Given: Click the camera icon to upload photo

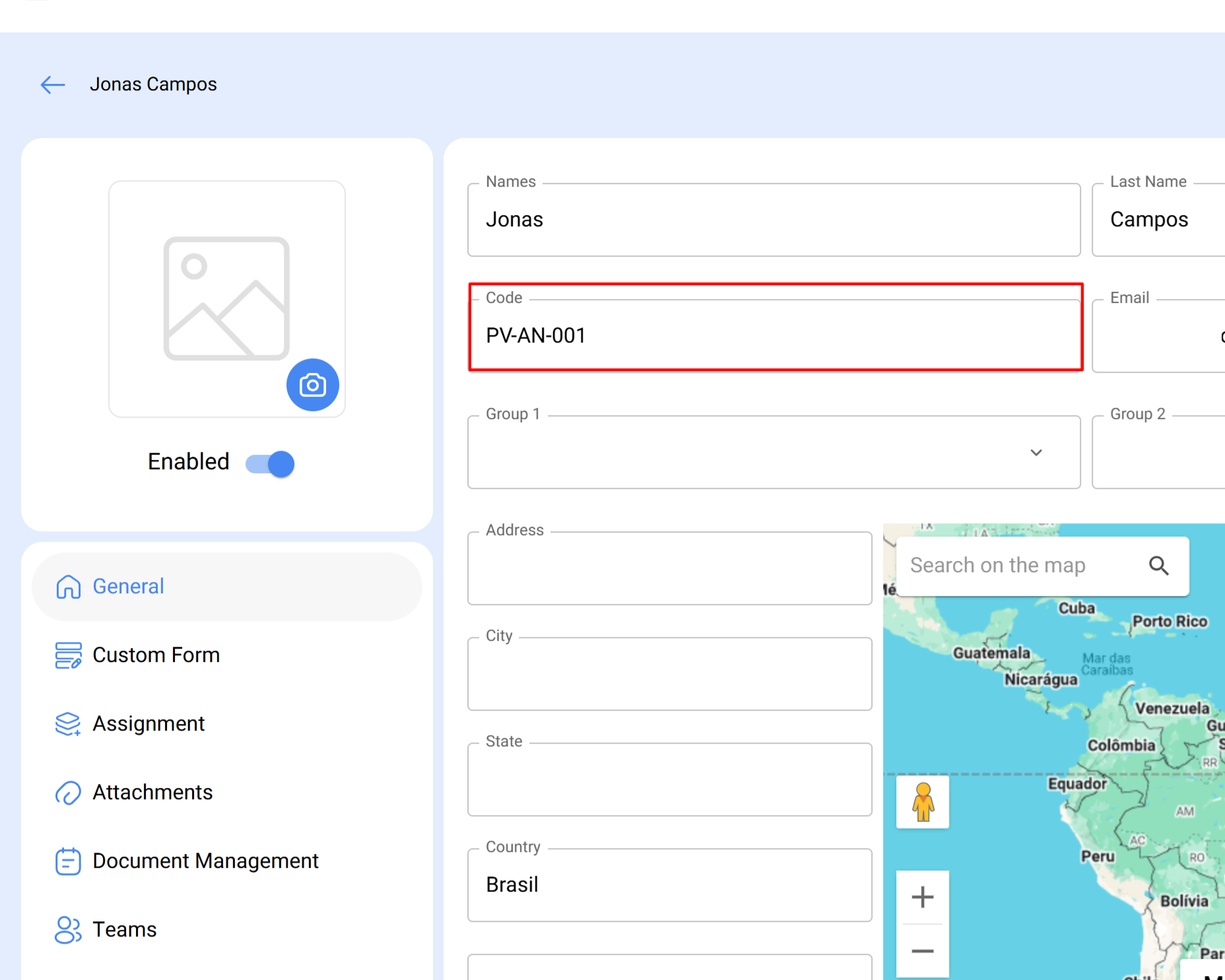Looking at the screenshot, I should coord(312,385).
